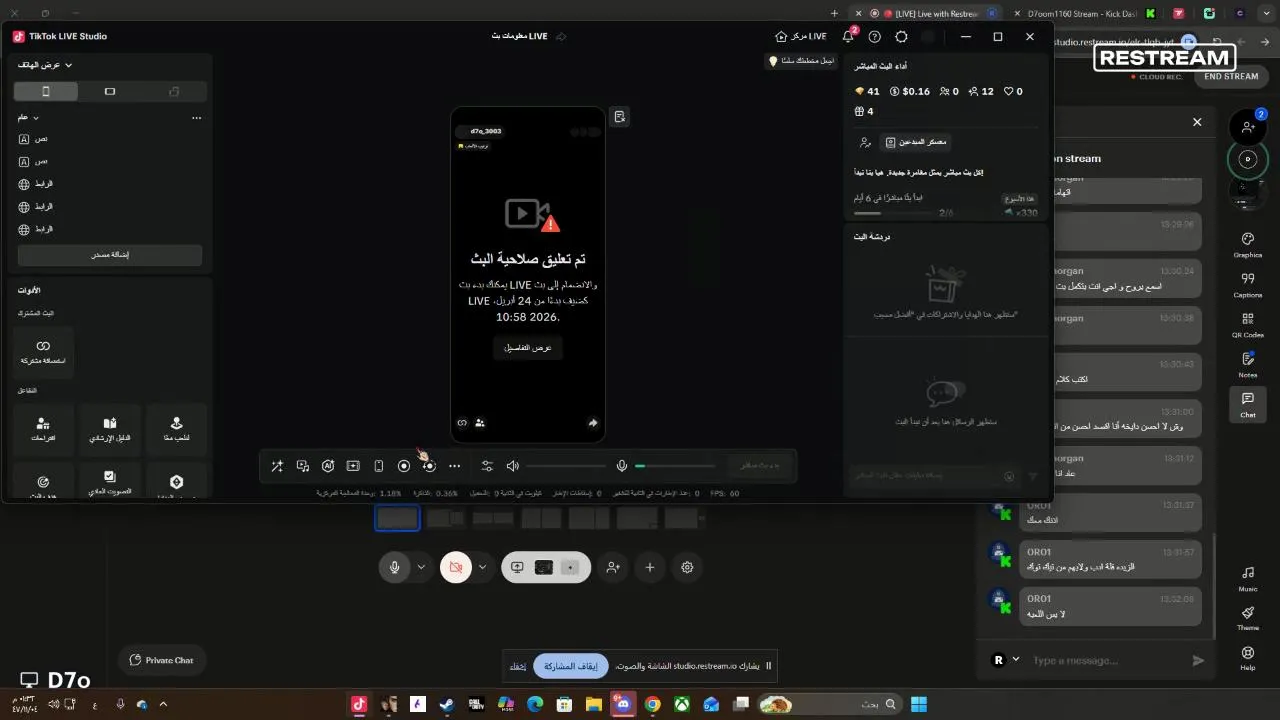Open TikTok Studio notifications bell
1280x720 pixels.
tap(848, 36)
